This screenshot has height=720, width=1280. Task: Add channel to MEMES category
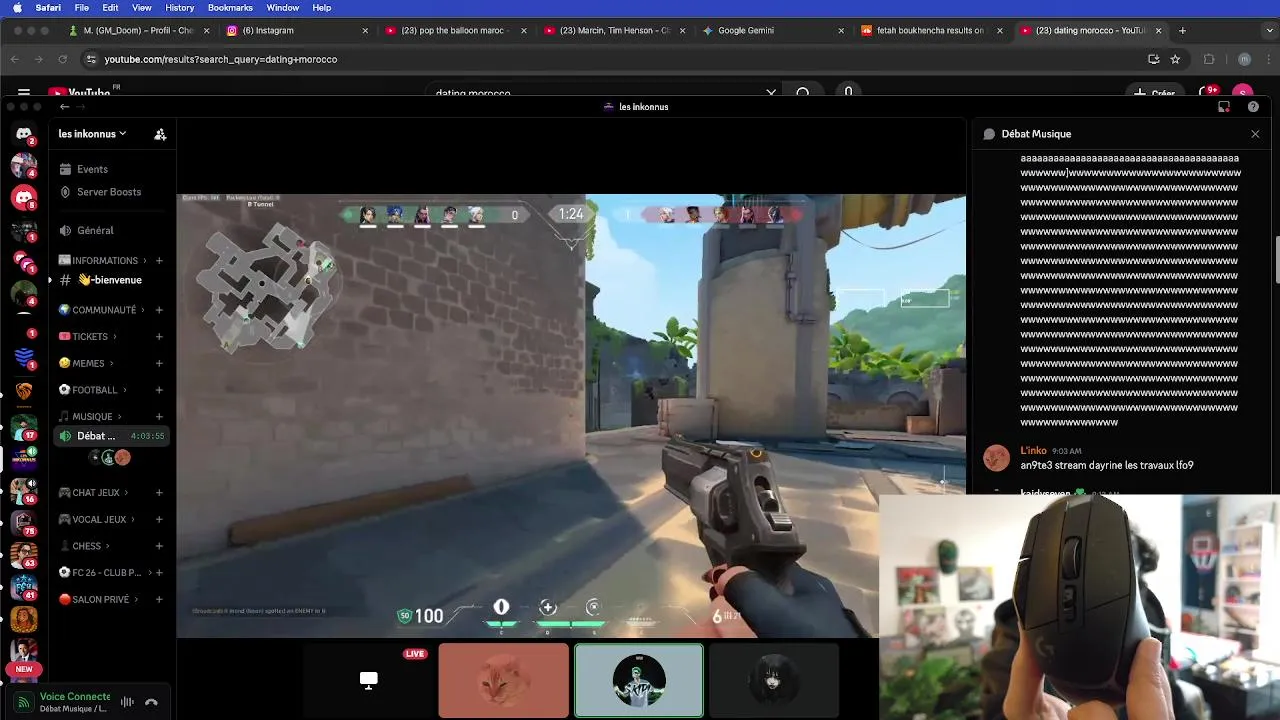click(159, 364)
